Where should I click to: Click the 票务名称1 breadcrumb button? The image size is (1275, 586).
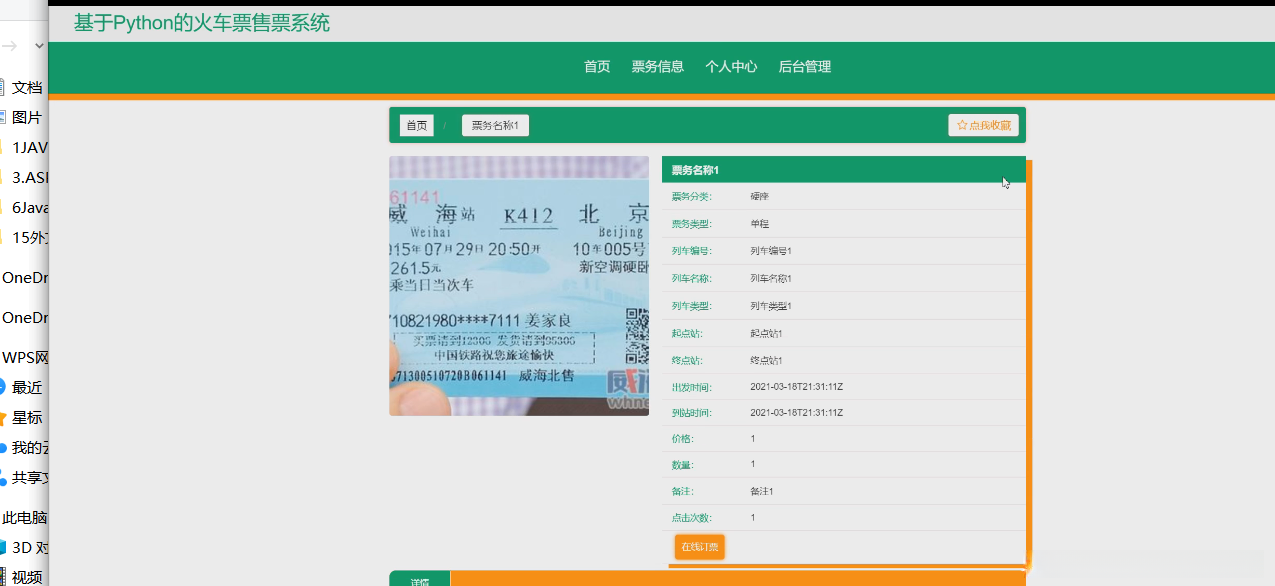[495, 125]
